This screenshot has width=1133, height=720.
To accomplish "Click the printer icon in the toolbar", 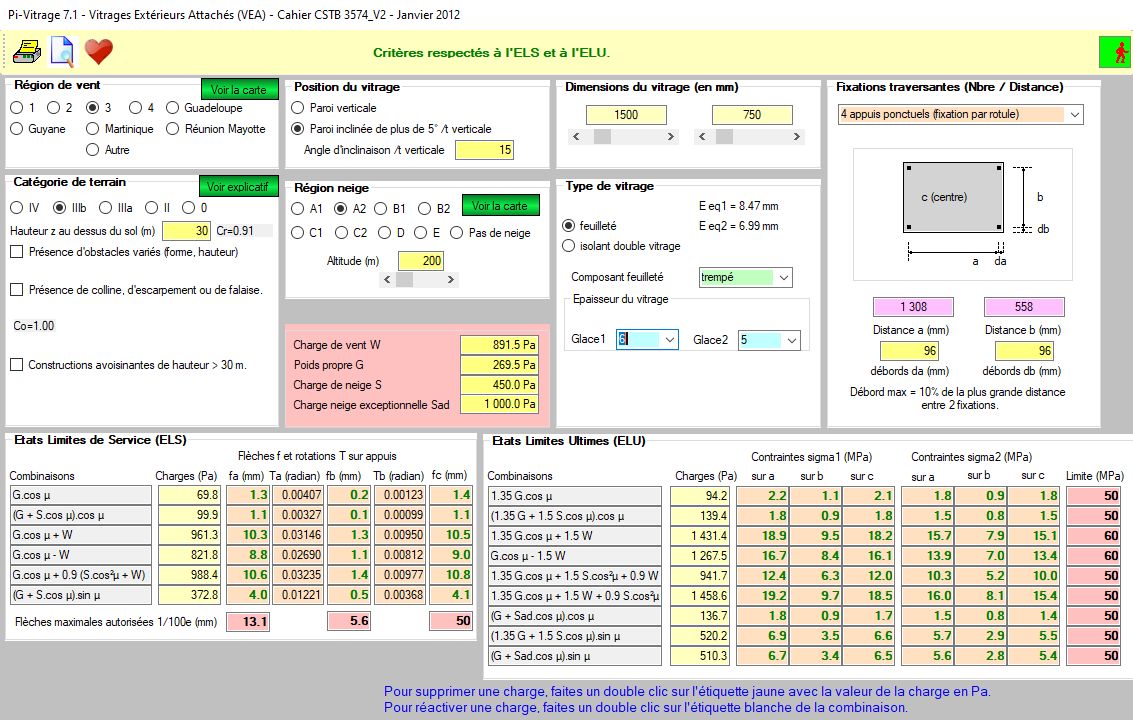I will coord(27,51).
